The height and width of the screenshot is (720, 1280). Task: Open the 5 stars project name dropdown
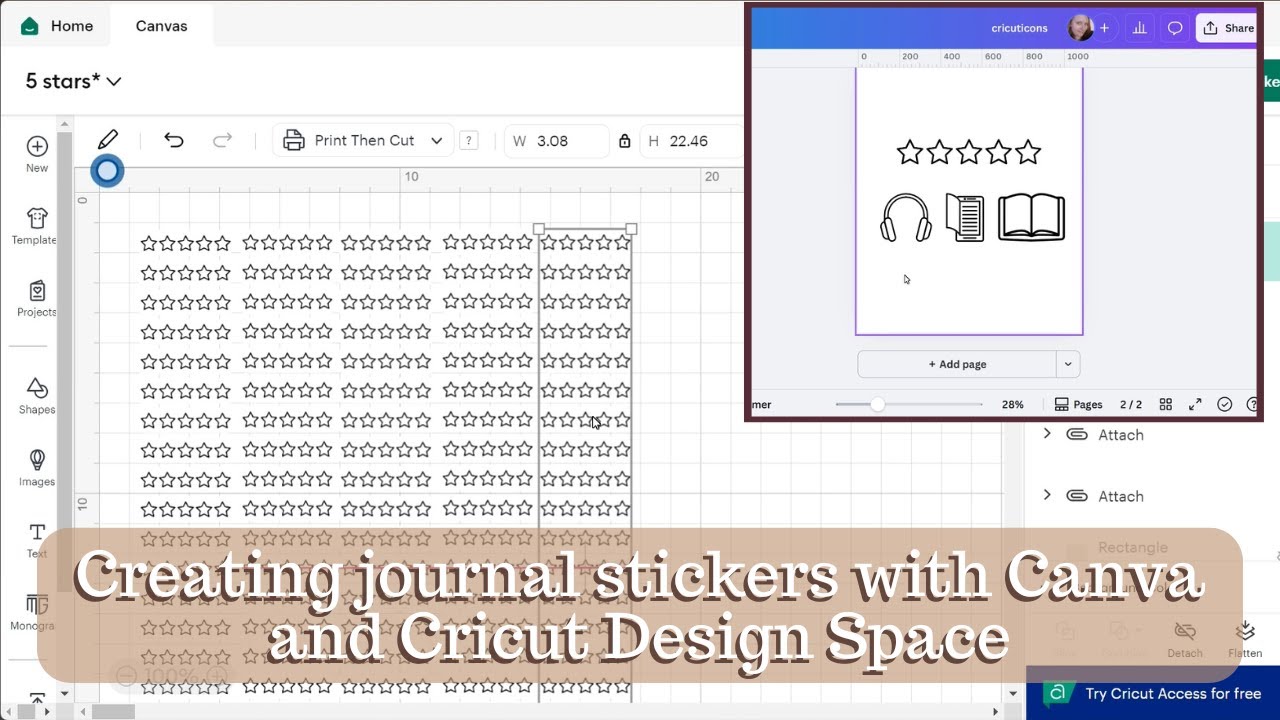pyautogui.click(x=74, y=81)
